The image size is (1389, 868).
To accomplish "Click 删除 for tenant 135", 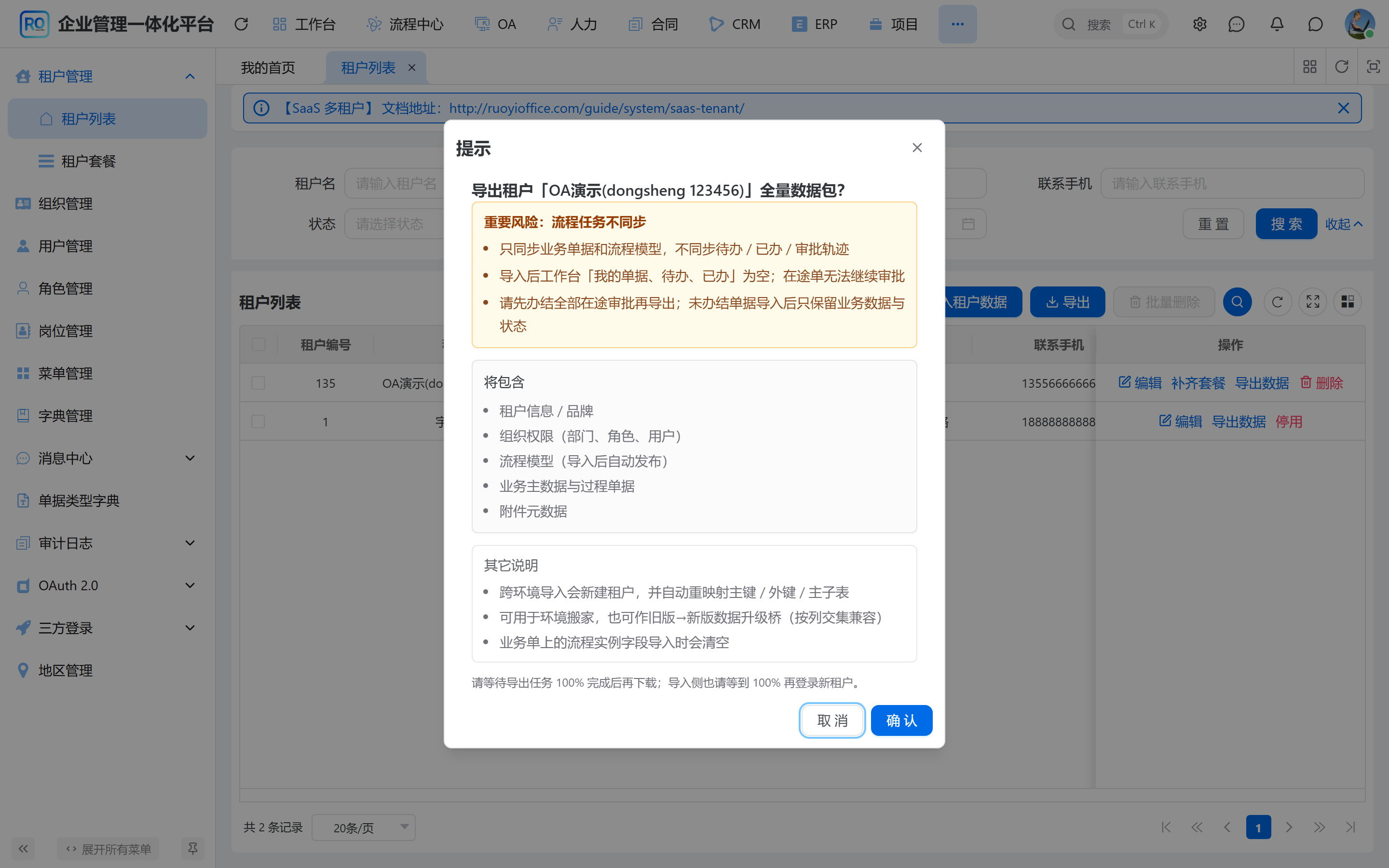I will tap(1321, 383).
